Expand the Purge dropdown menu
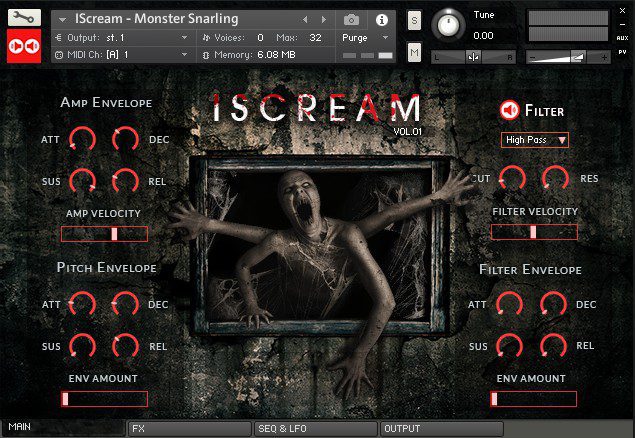Screen dimensions: 635x438 pyautogui.click(x=365, y=38)
